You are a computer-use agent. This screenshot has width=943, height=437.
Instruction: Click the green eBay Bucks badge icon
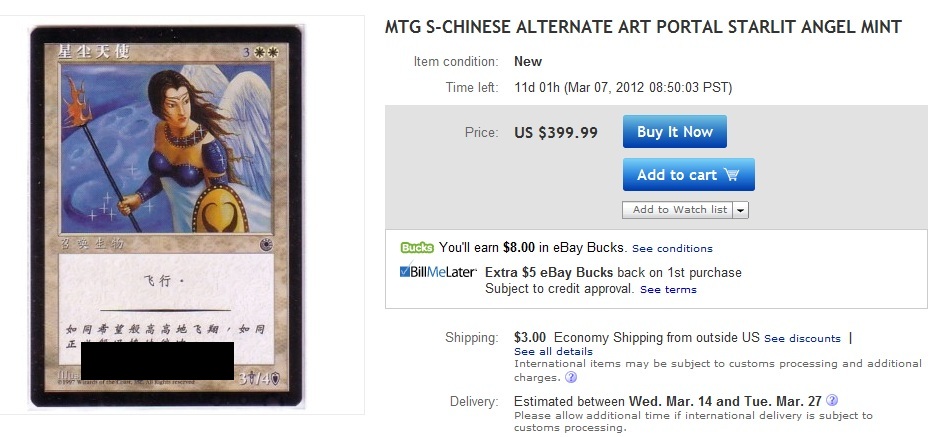416,248
